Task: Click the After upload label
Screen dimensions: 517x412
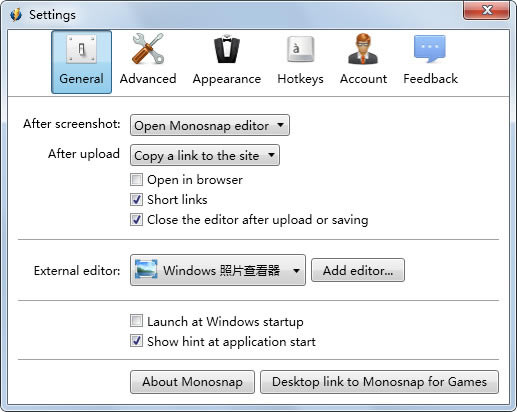Action: click(x=84, y=154)
